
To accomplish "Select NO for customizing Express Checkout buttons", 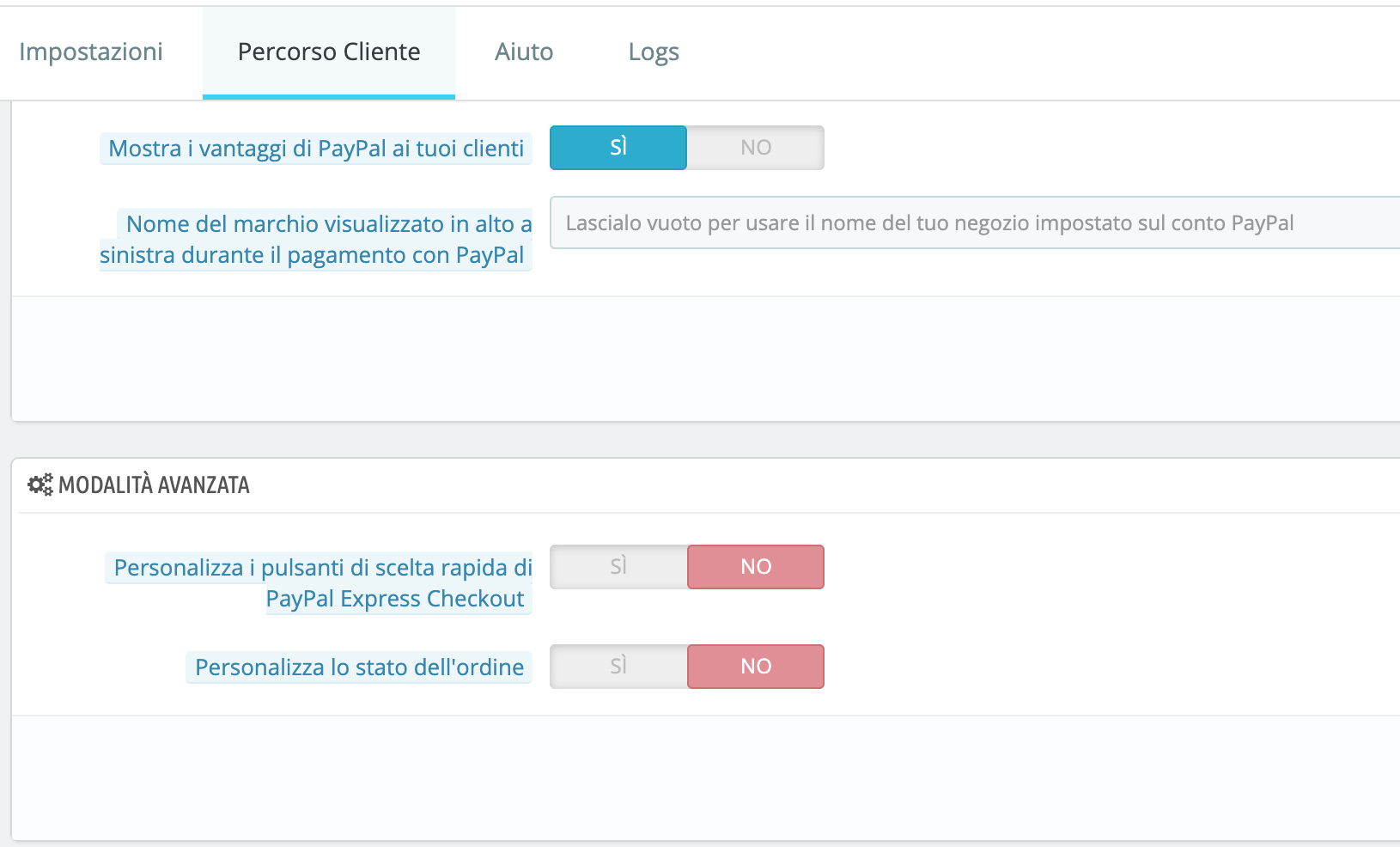I will pos(756,567).
